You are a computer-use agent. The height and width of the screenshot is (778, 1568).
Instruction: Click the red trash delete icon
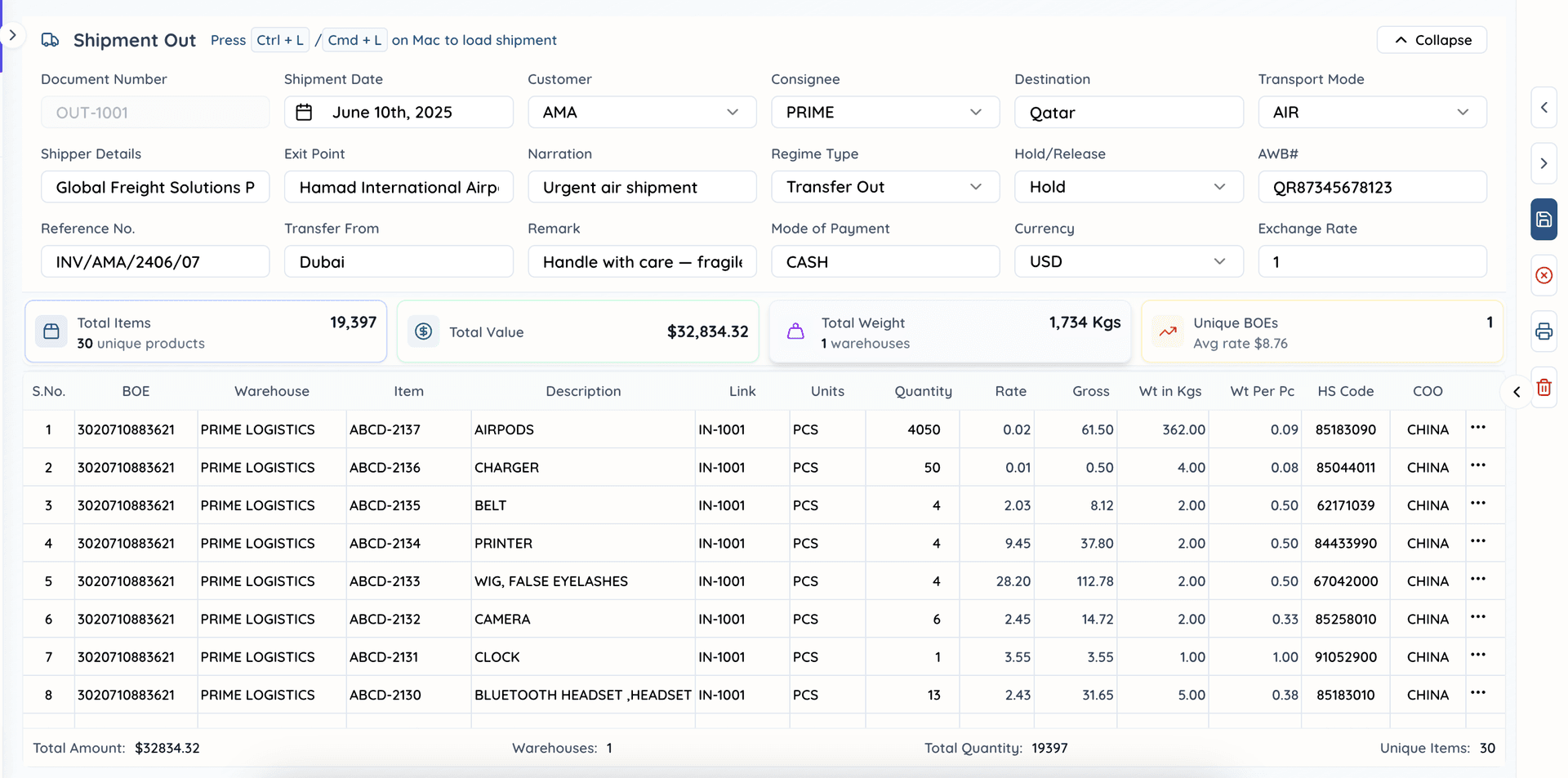(x=1543, y=388)
